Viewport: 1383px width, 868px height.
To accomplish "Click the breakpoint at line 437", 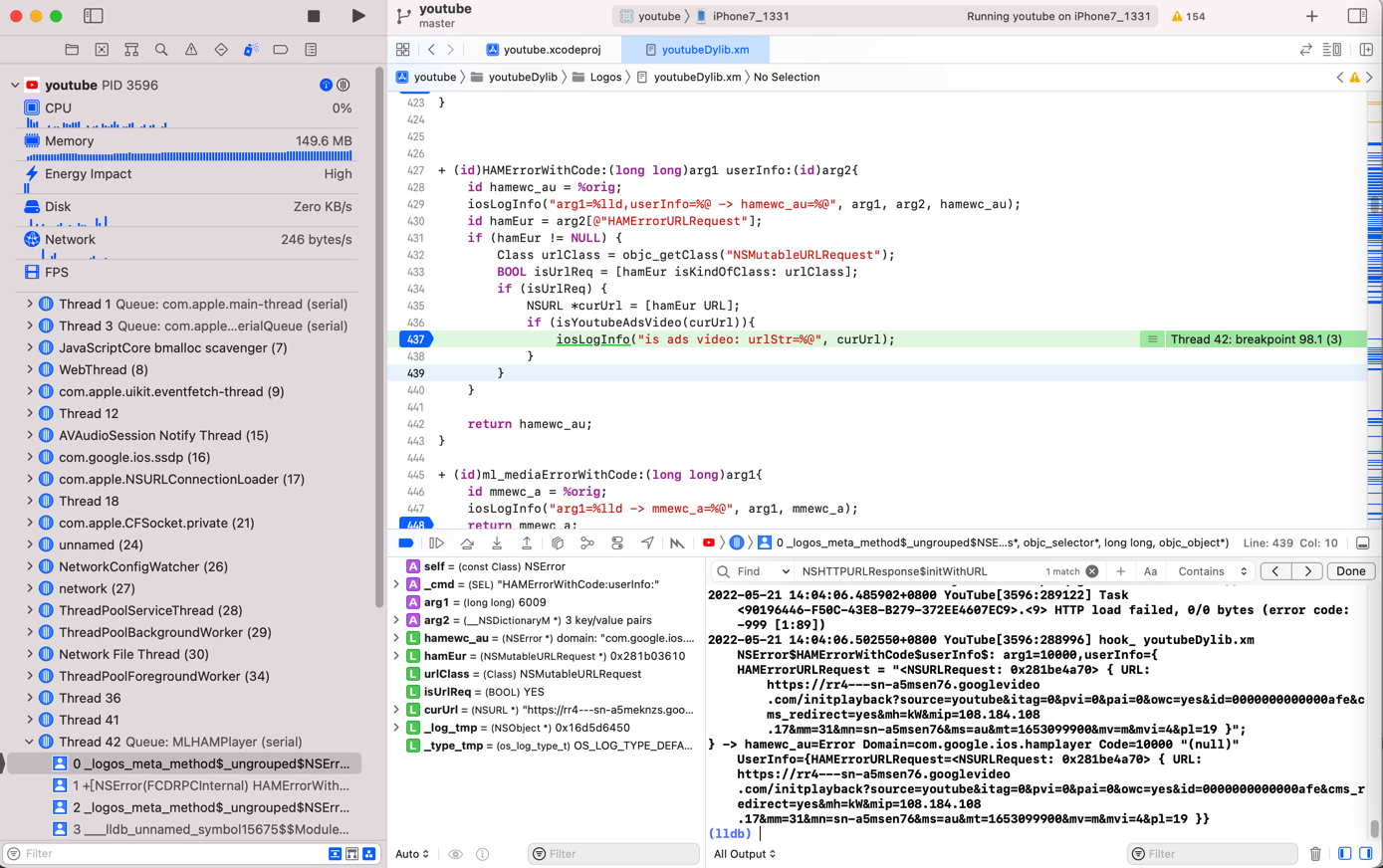I will [x=415, y=339].
